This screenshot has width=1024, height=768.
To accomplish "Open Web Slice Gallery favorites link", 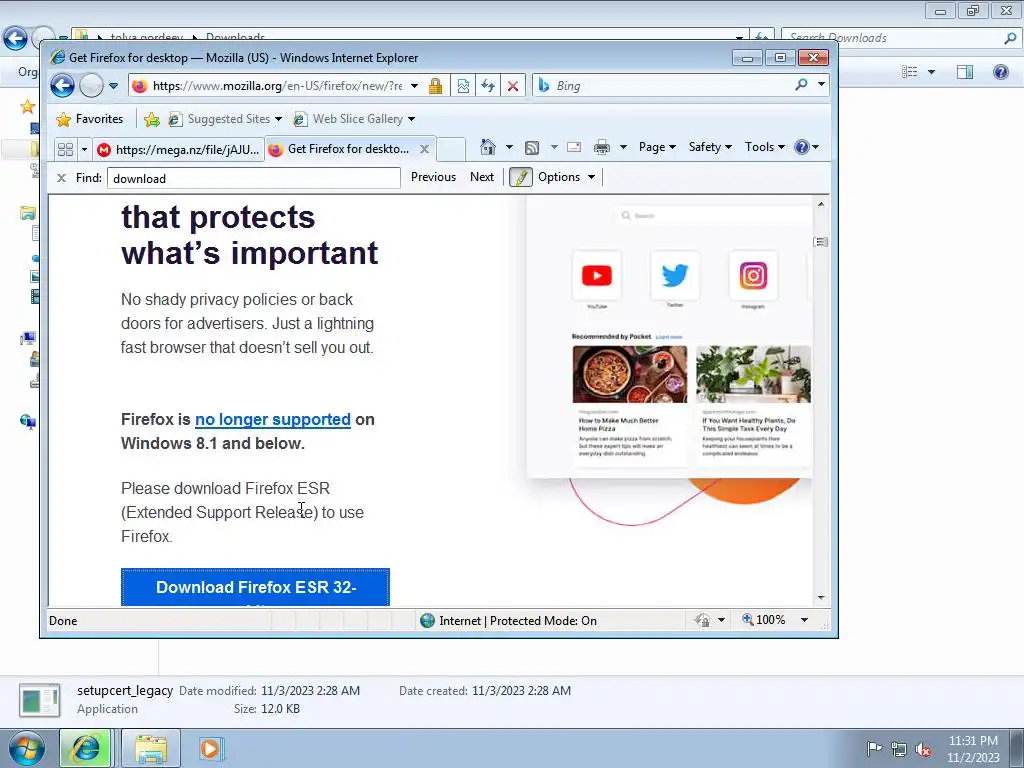I will click(353, 119).
